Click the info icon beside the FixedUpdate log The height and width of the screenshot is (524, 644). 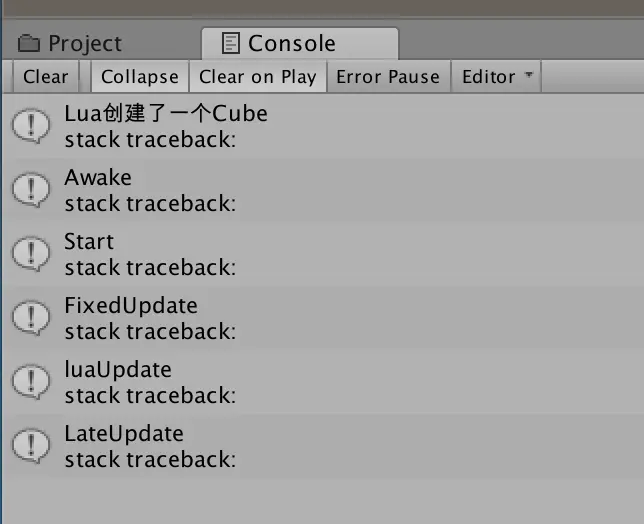[x=31, y=318]
